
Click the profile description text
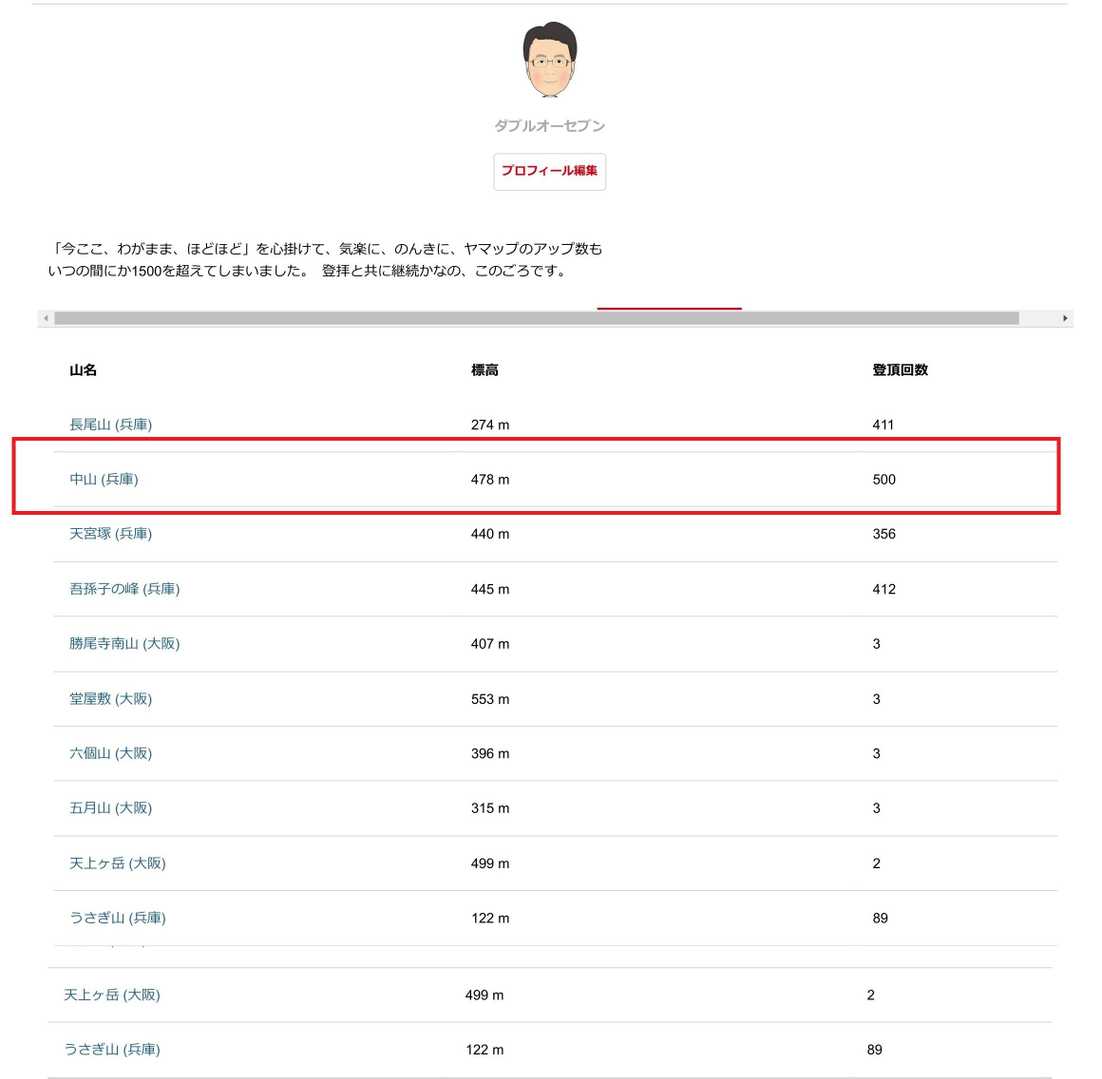[x=325, y=259]
